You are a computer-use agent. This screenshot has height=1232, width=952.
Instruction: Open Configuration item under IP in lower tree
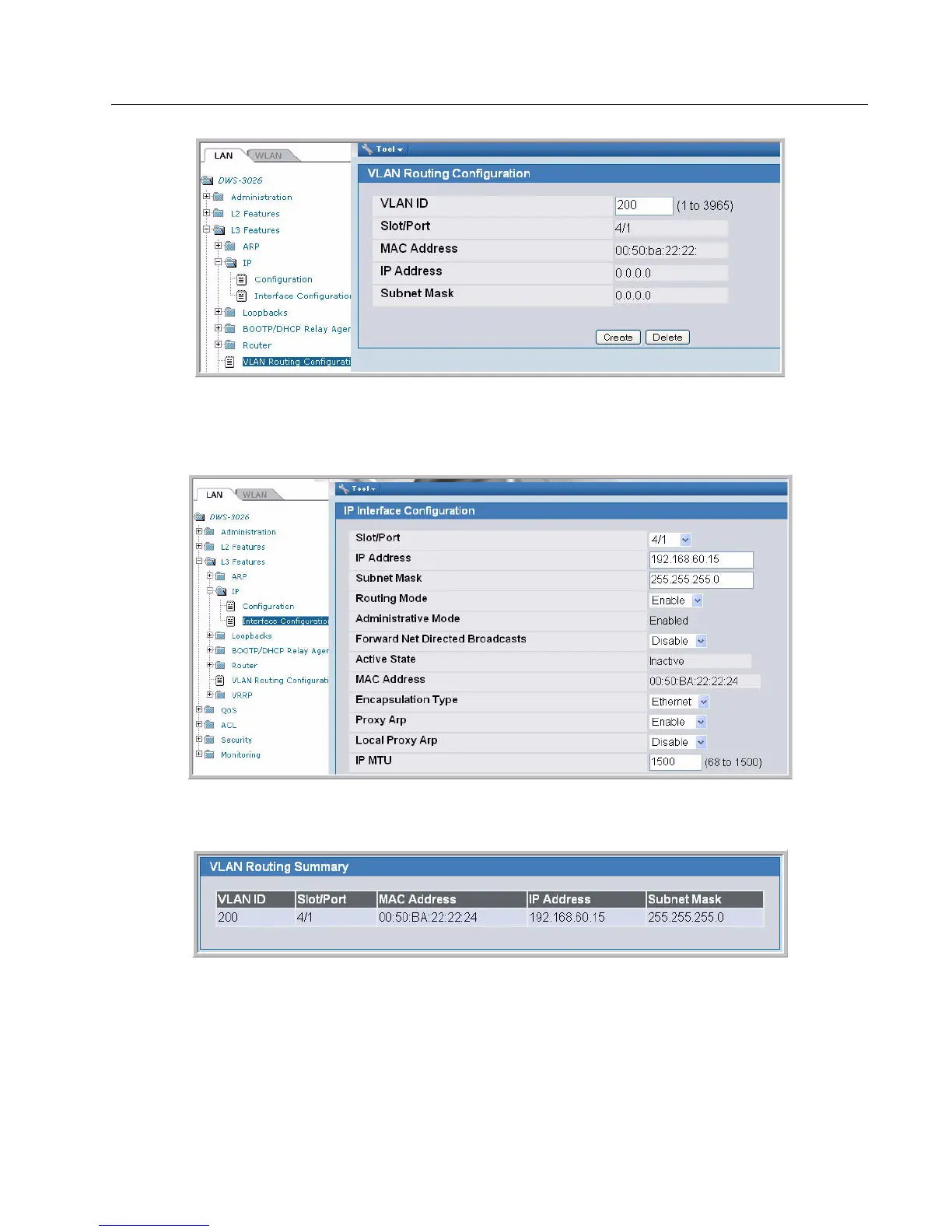[x=268, y=606]
